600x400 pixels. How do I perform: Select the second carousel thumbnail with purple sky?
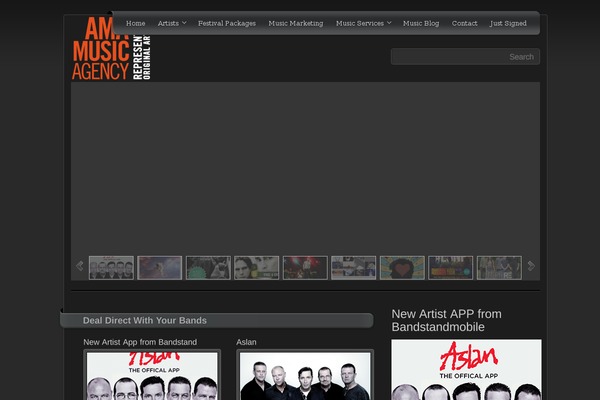coord(160,268)
